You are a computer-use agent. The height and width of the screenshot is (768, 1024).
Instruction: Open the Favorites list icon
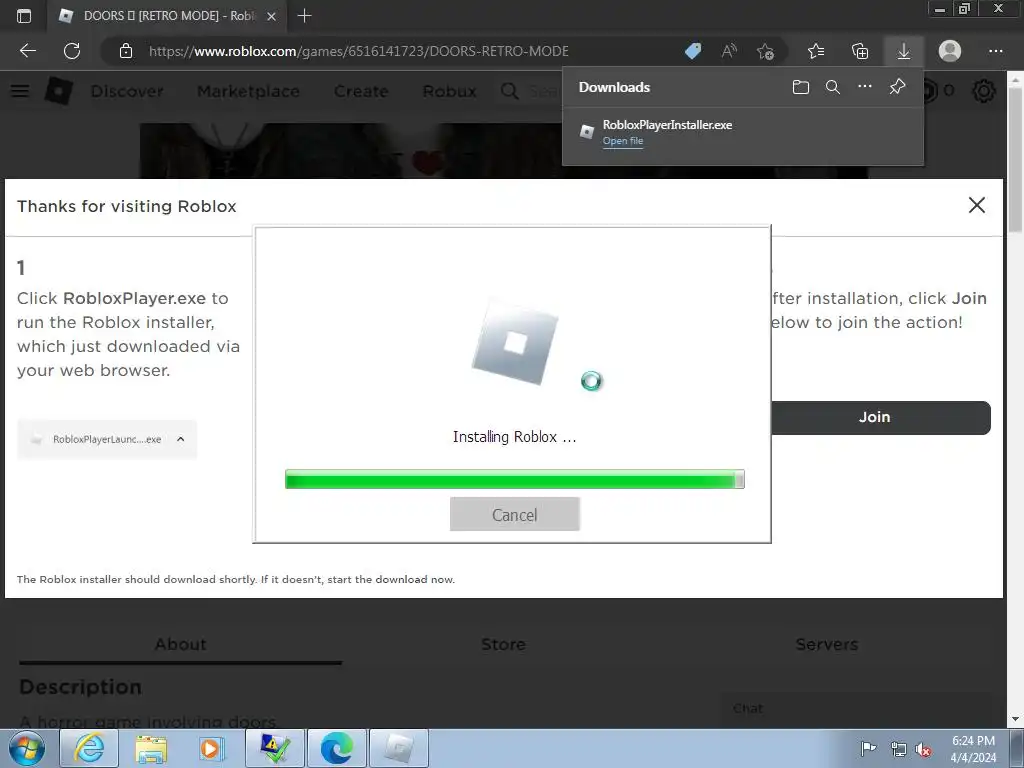(816, 51)
